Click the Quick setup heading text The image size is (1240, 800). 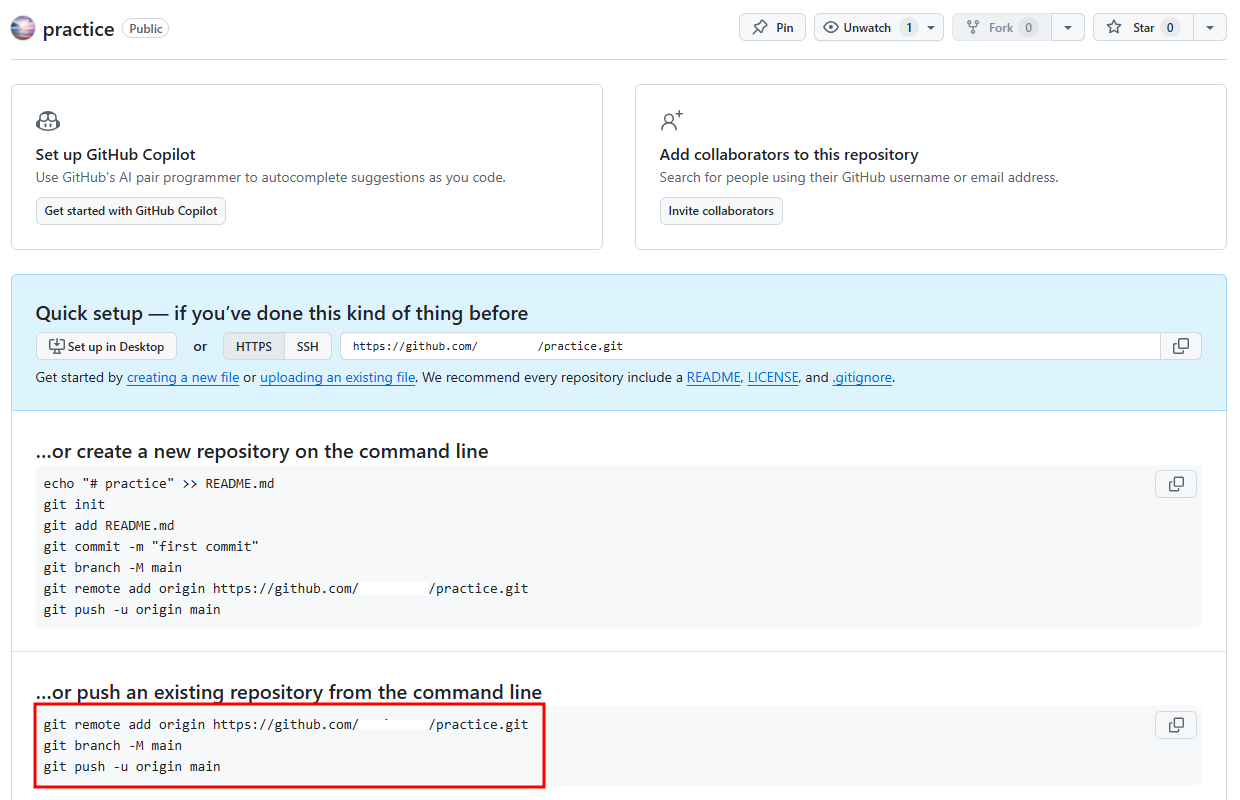coord(282,313)
